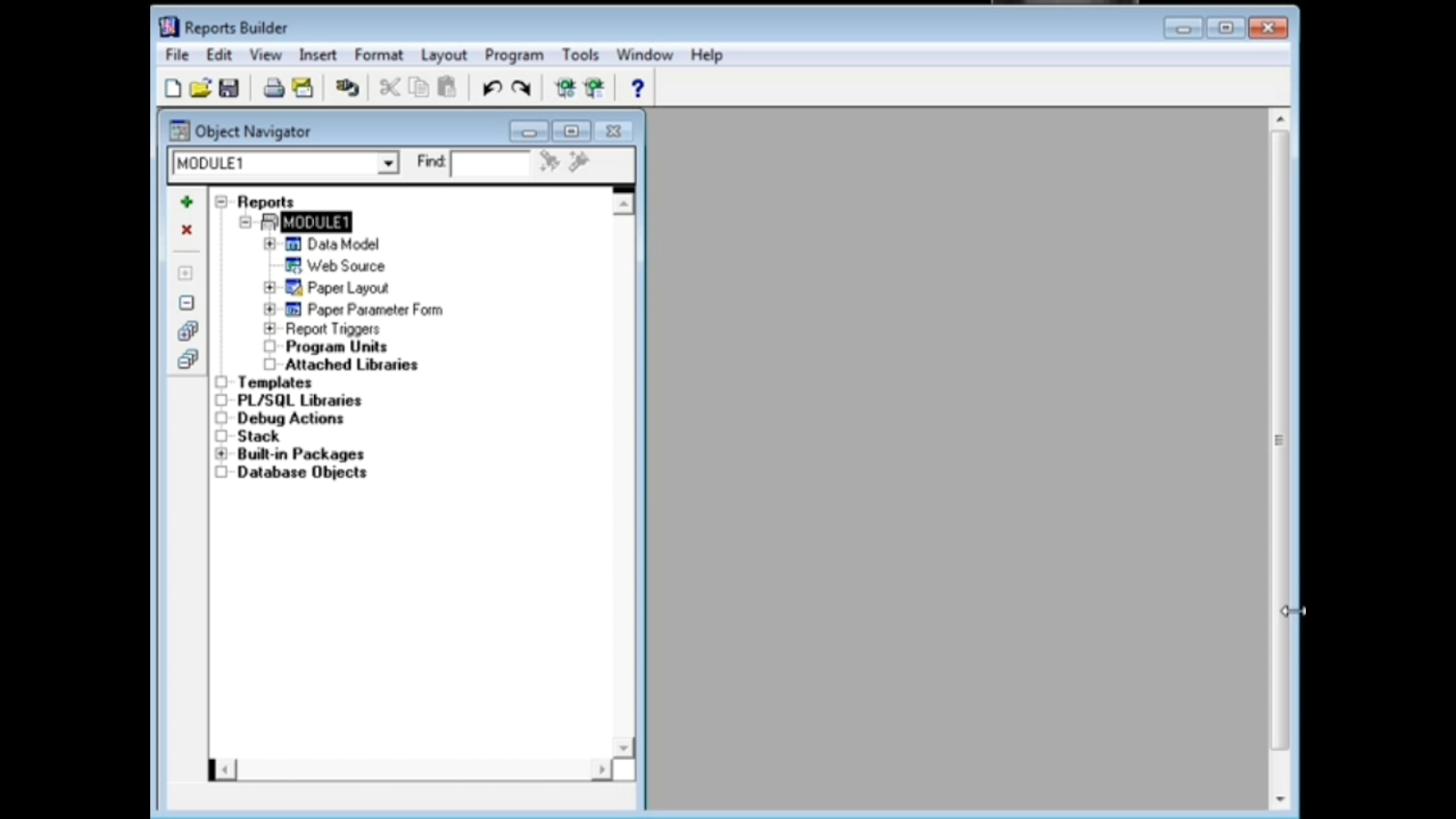The image size is (1456, 819).
Task: Select the Data Model node icon
Action: pyautogui.click(x=292, y=244)
